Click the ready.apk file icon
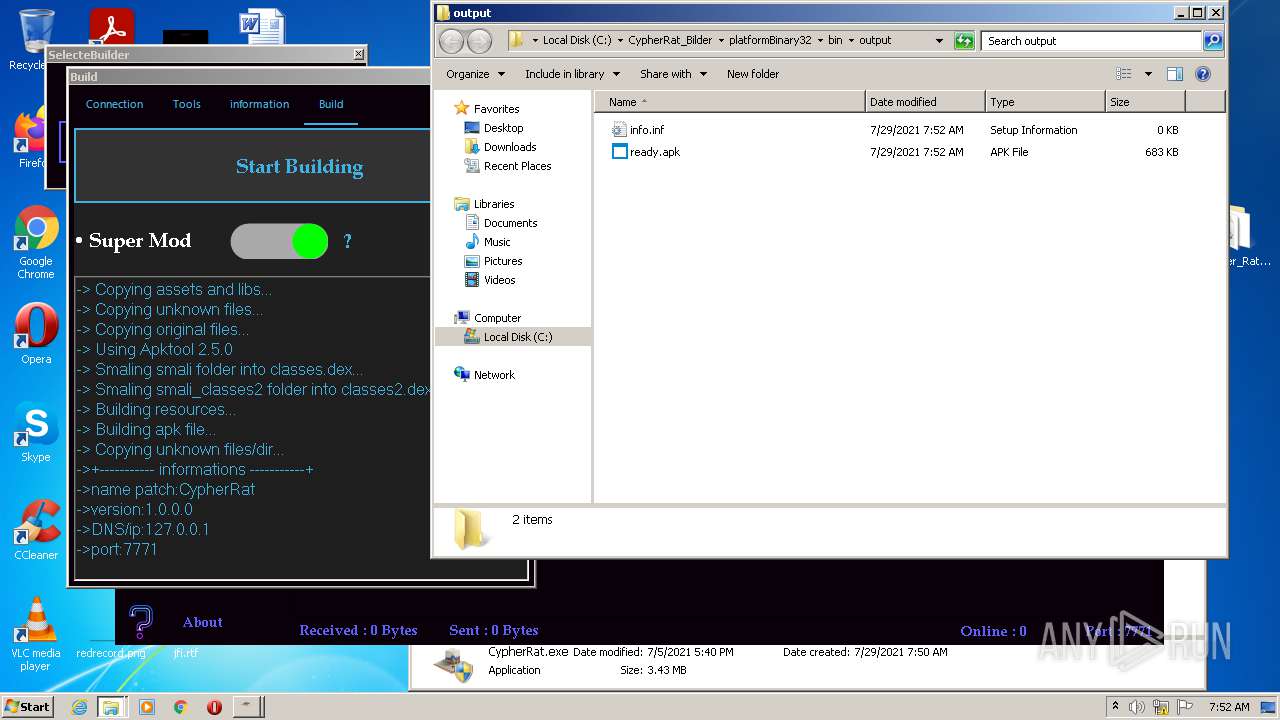This screenshot has width=1280, height=720. 619,152
